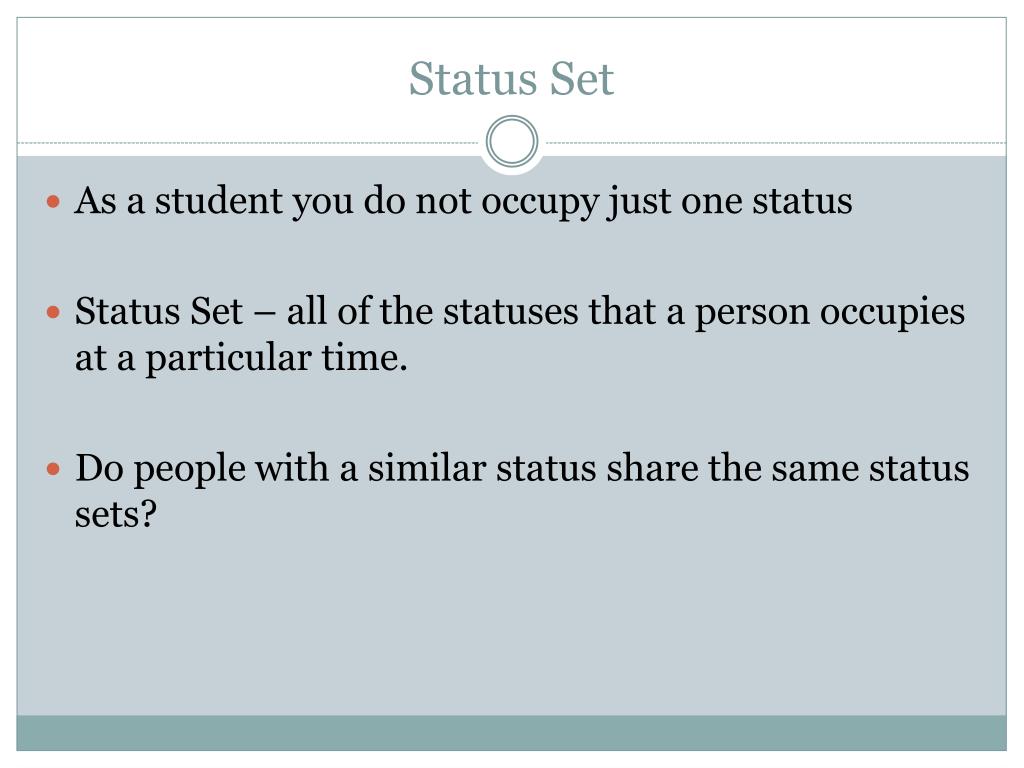Click the word "occupy" in the first bullet
The width and height of the screenshot is (1024, 768).
(x=540, y=202)
